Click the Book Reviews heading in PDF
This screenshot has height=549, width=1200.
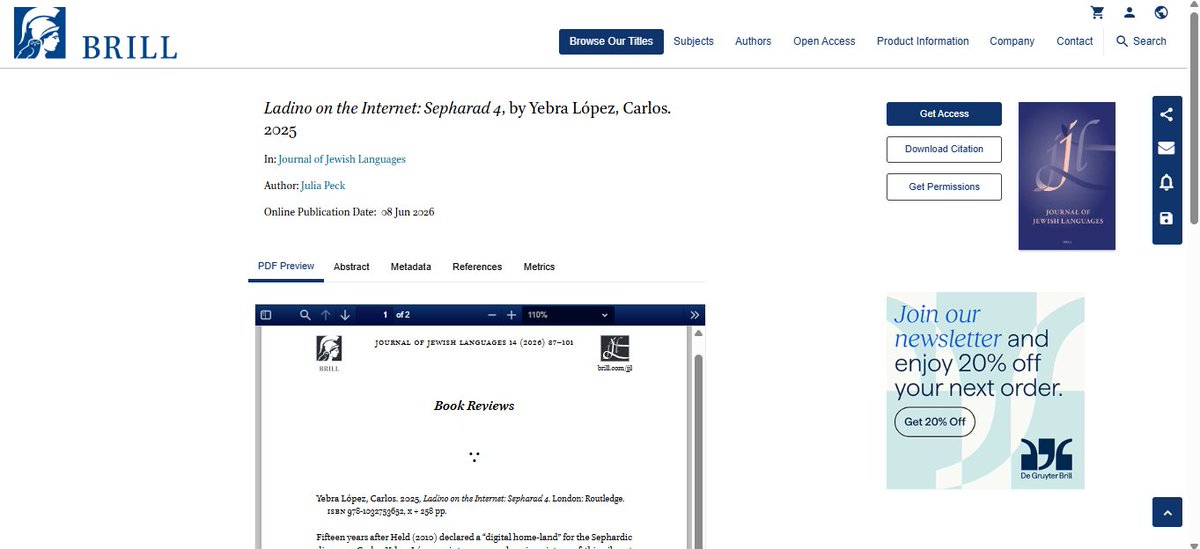[x=474, y=406]
